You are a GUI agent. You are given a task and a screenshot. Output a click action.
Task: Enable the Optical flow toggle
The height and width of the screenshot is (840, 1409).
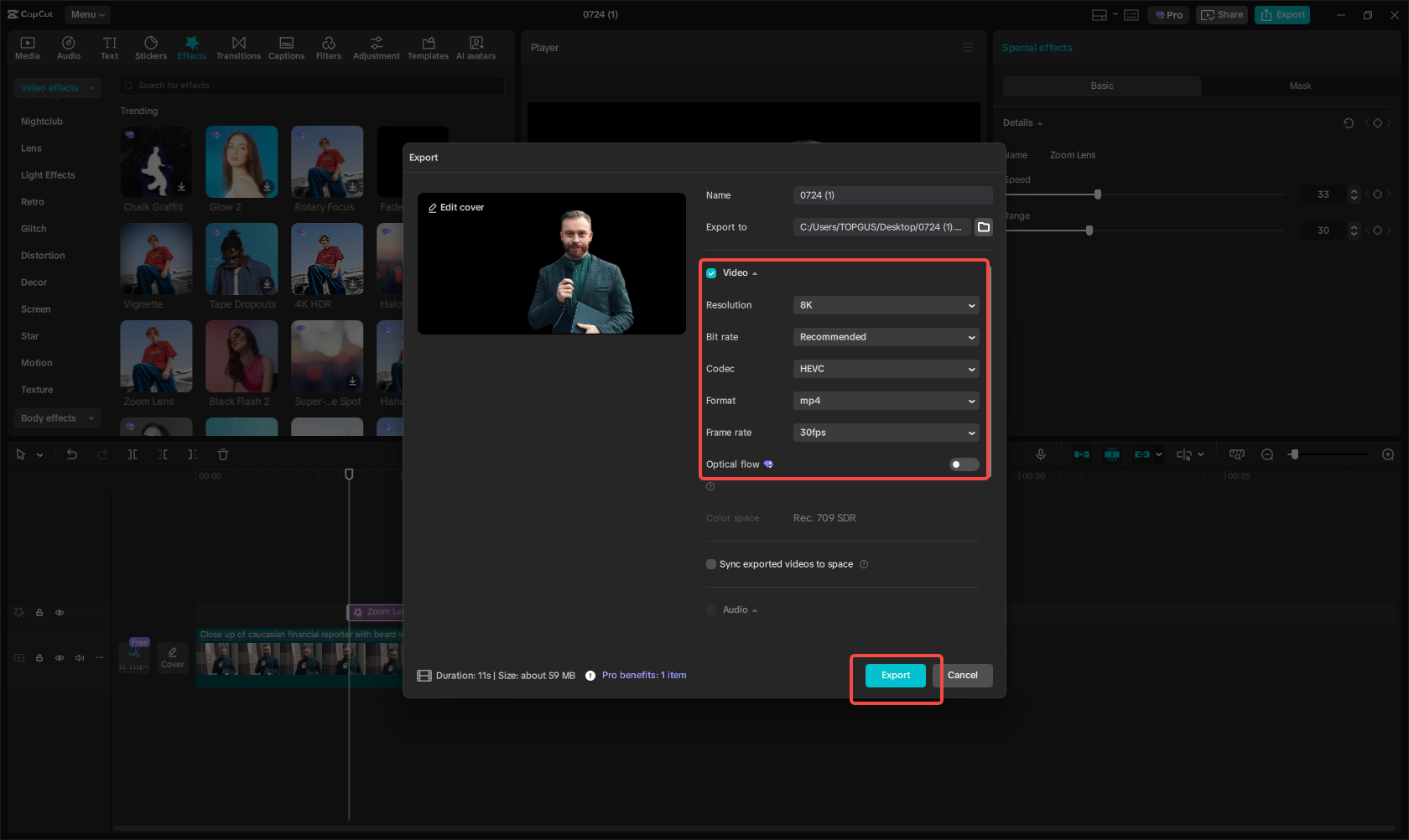tap(963, 464)
